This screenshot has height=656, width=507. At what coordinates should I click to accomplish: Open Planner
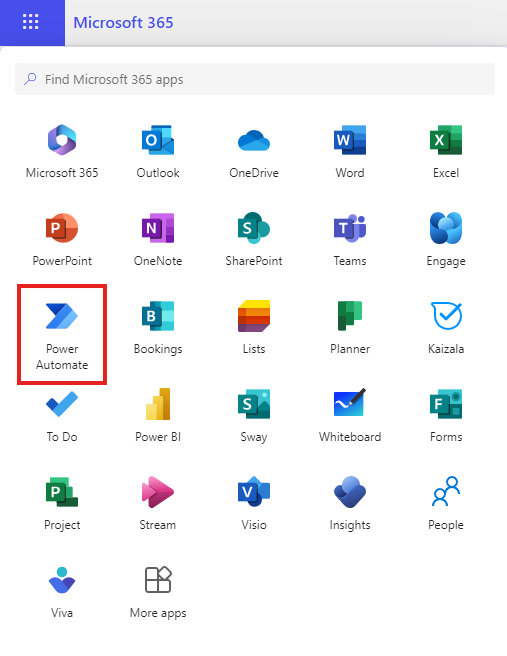click(350, 328)
